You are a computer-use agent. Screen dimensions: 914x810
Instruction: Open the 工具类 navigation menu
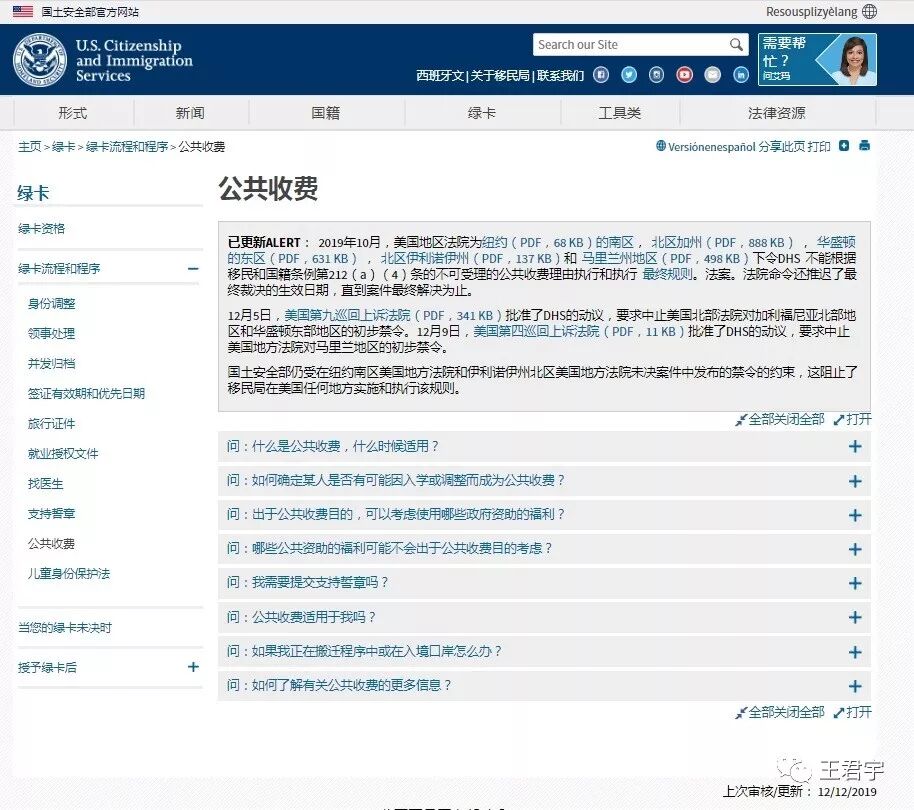coord(620,113)
